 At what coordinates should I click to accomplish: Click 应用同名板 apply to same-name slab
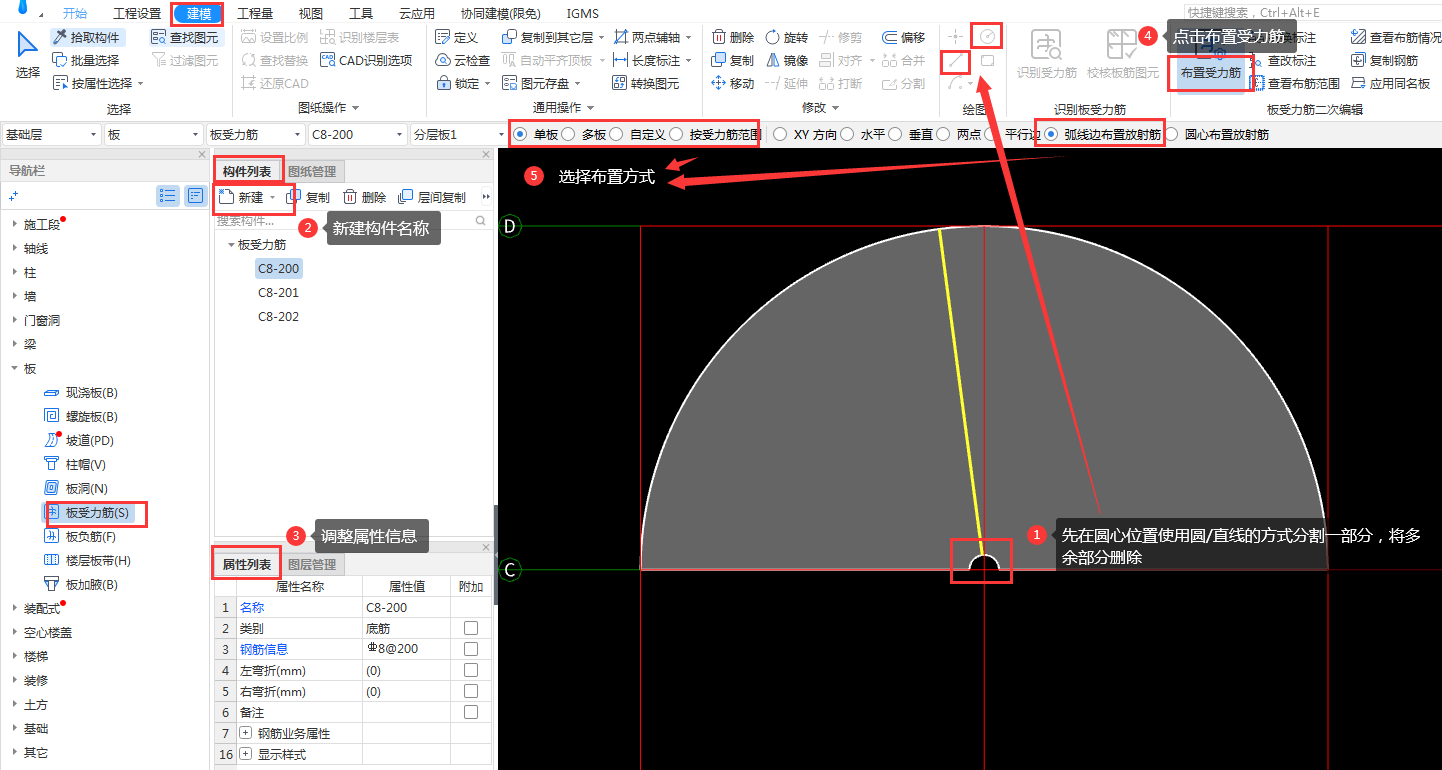(1390, 83)
